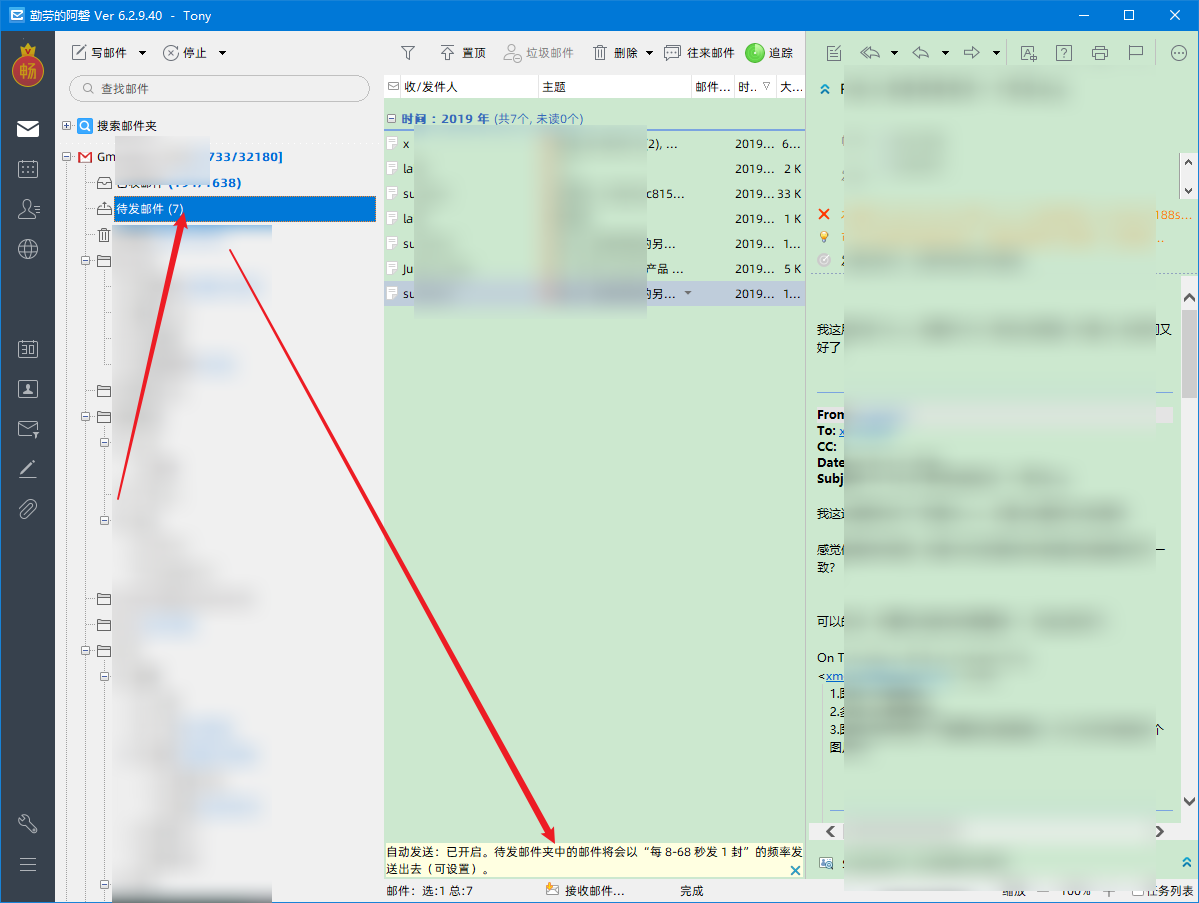Open the attachments paperclip sidebar icon
Image resolution: width=1199 pixels, height=903 pixels.
point(28,508)
